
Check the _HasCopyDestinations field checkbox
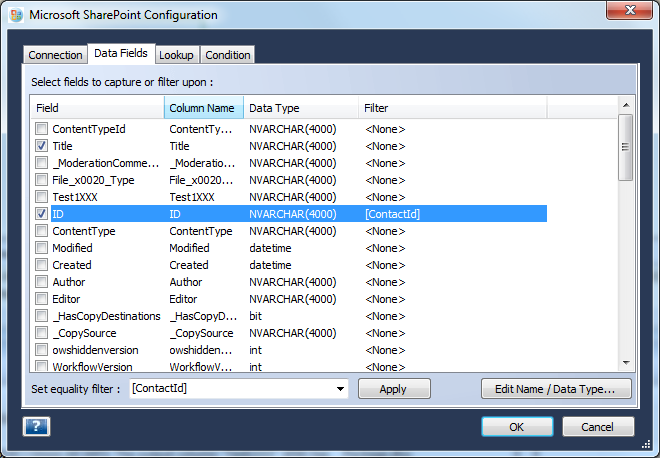click(x=41, y=316)
